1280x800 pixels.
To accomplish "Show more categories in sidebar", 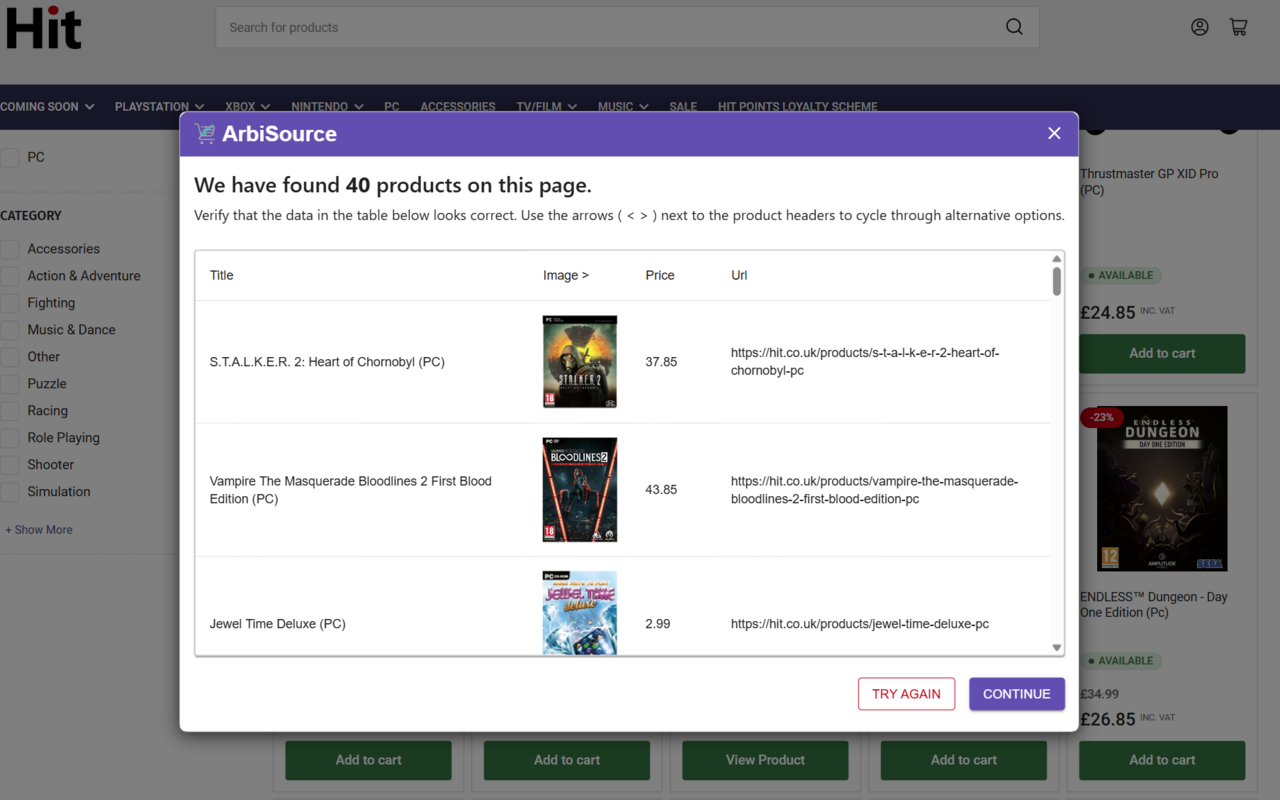I will 39,530.
